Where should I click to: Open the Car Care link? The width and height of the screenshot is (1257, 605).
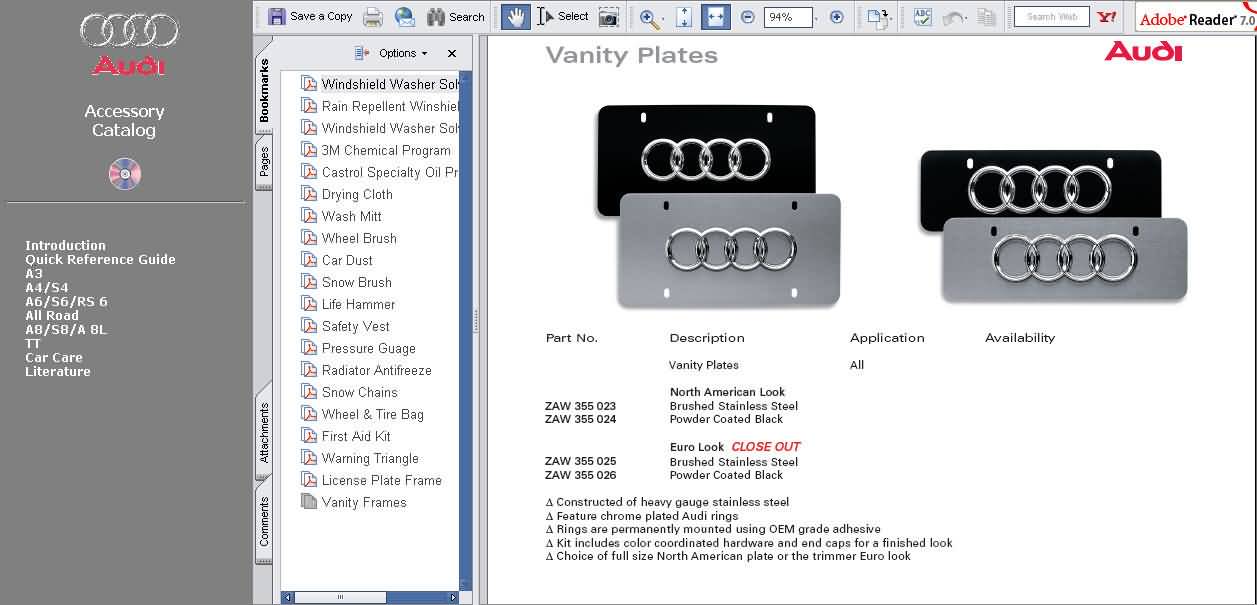tap(54, 357)
